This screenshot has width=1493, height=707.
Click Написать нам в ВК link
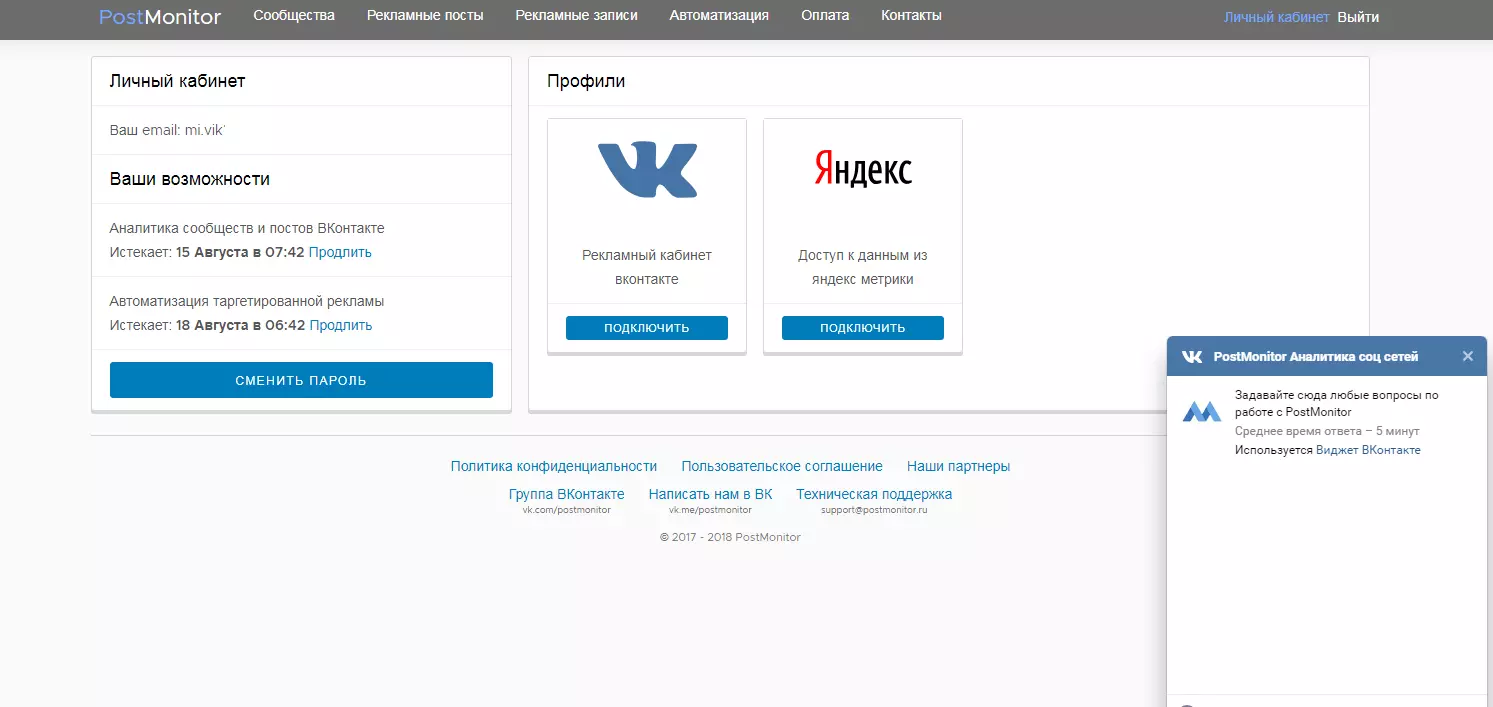(710, 494)
